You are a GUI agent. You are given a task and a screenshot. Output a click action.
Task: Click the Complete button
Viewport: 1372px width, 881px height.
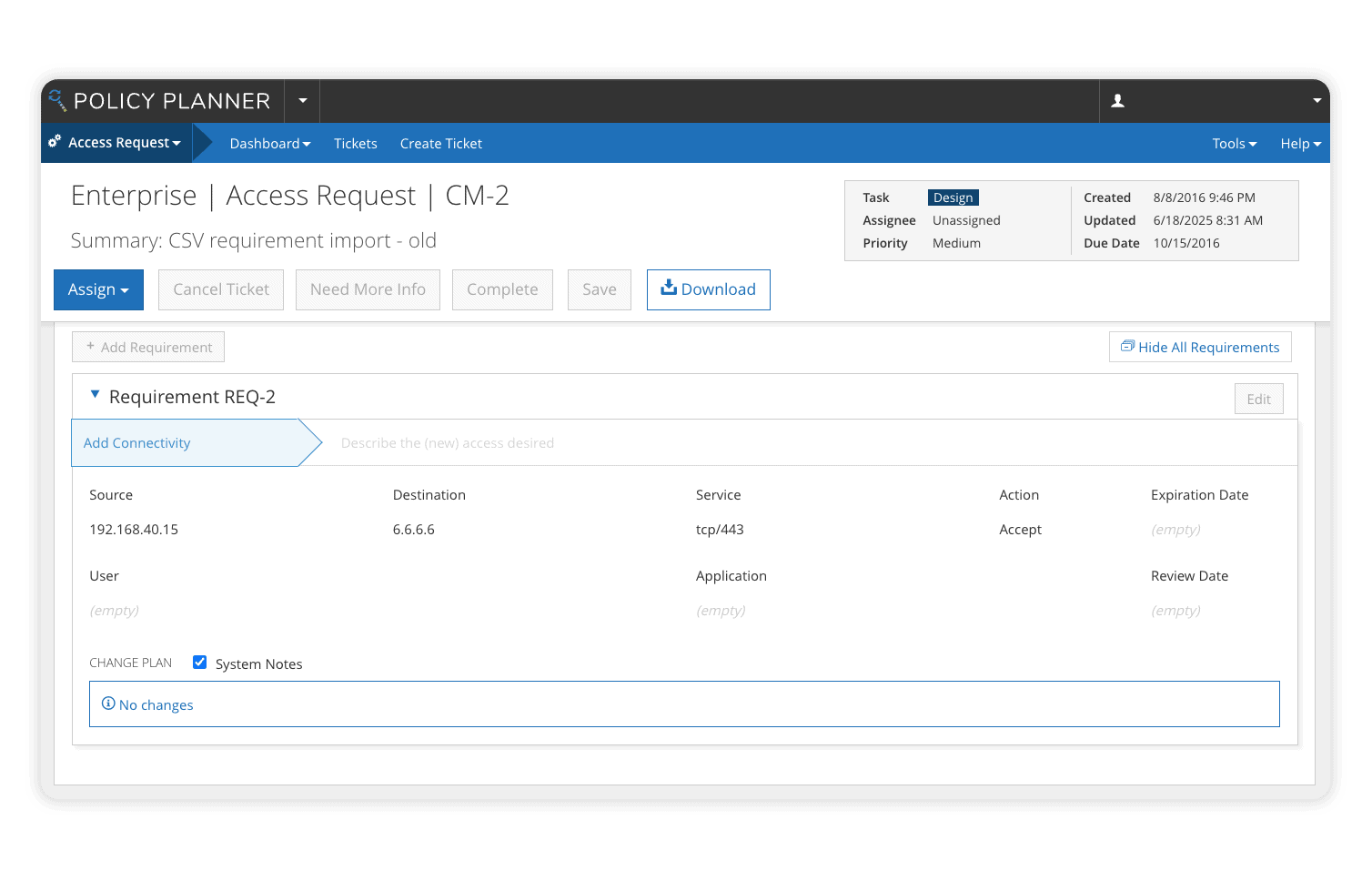click(502, 289)
